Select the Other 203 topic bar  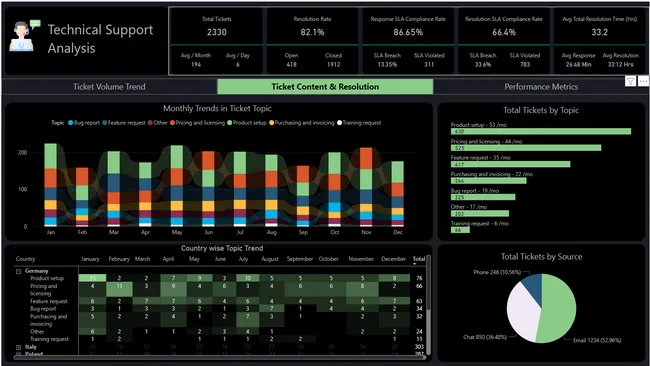pos(480,214)
